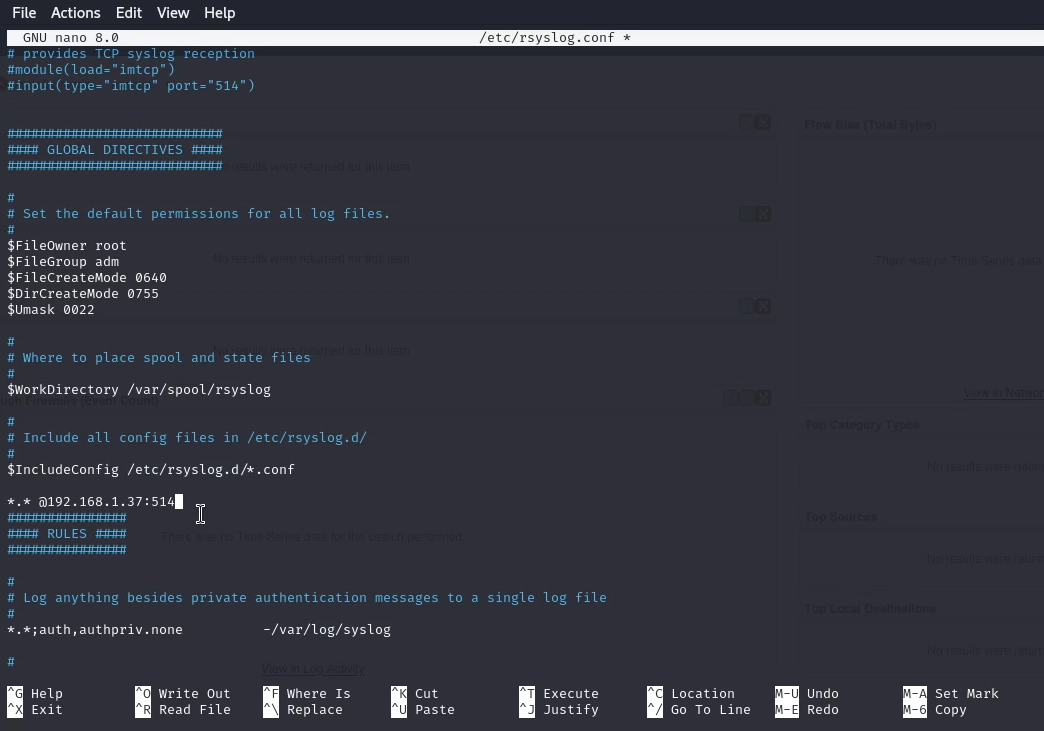Click the 'Set the default permissions' comment
Screen dimensions: 1044x731
198,214
